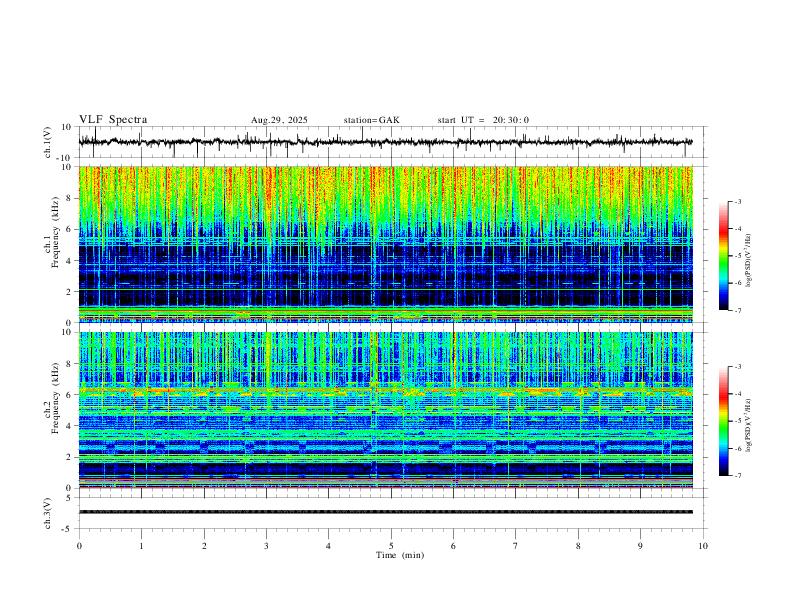Click the "Time (min)" x-axis label

point(400,555)
